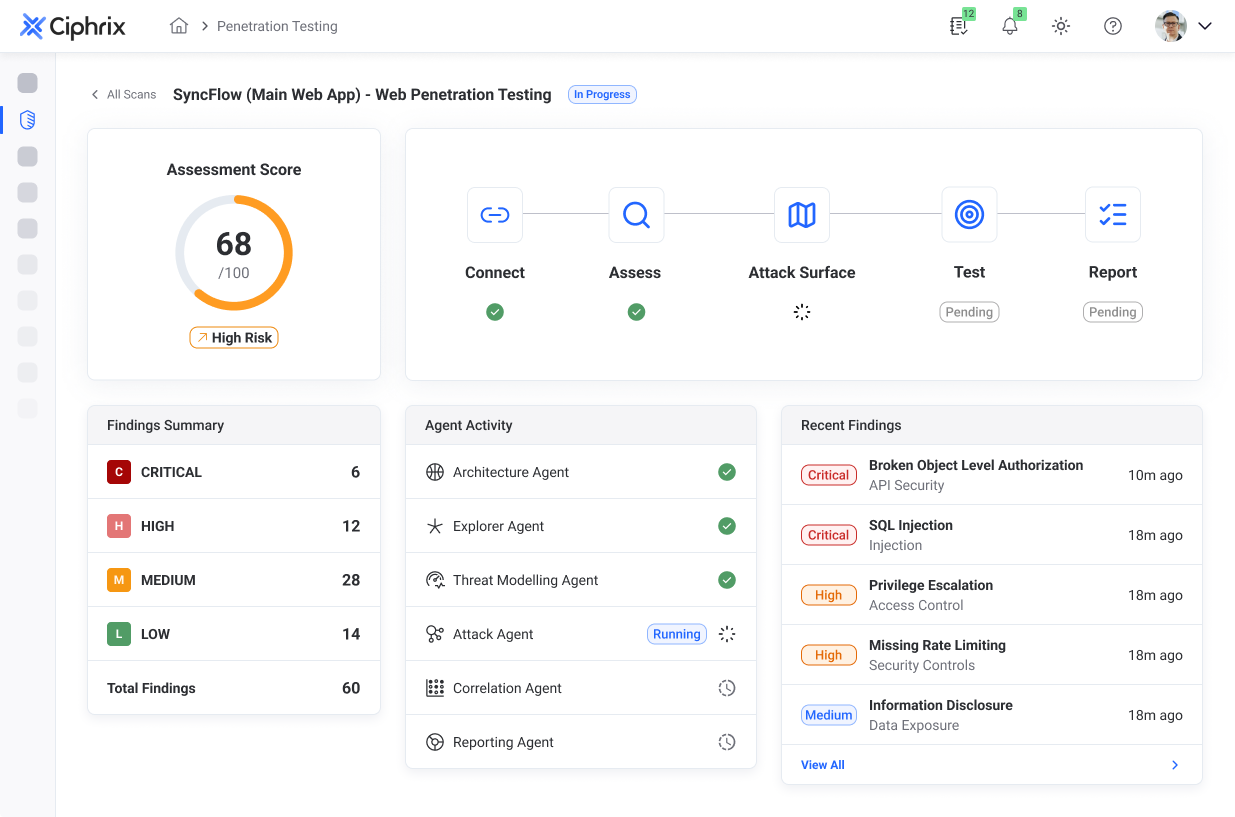Click the green check under Assess
This screenshot has height=817, width=1235.
[636, 312]
